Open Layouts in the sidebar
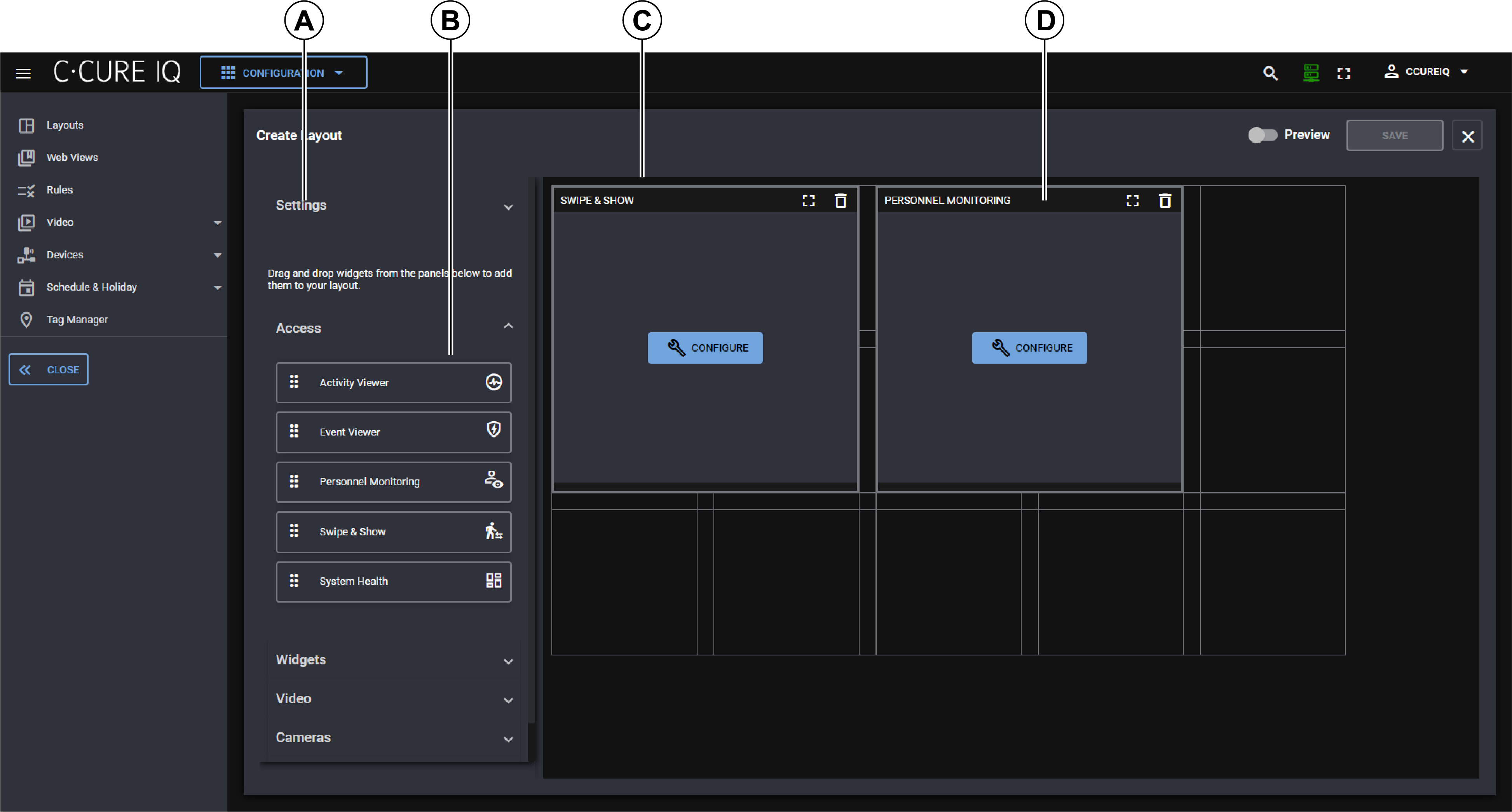The width and height of the screenshot is (1512, 812). click(x=65, y=125)
